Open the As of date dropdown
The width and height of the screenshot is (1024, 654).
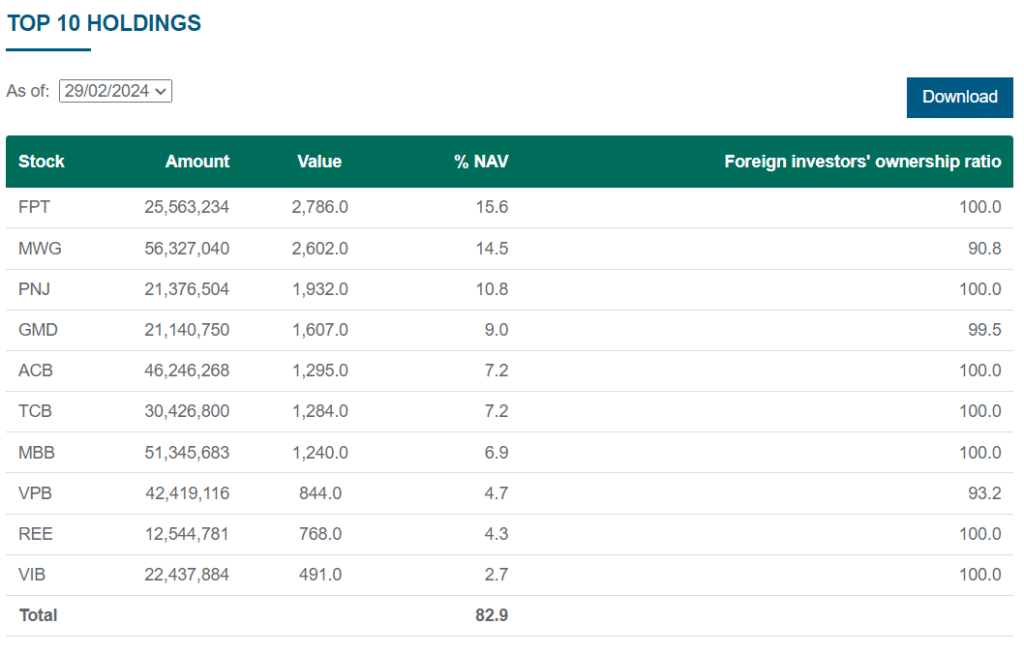(116, 91)
